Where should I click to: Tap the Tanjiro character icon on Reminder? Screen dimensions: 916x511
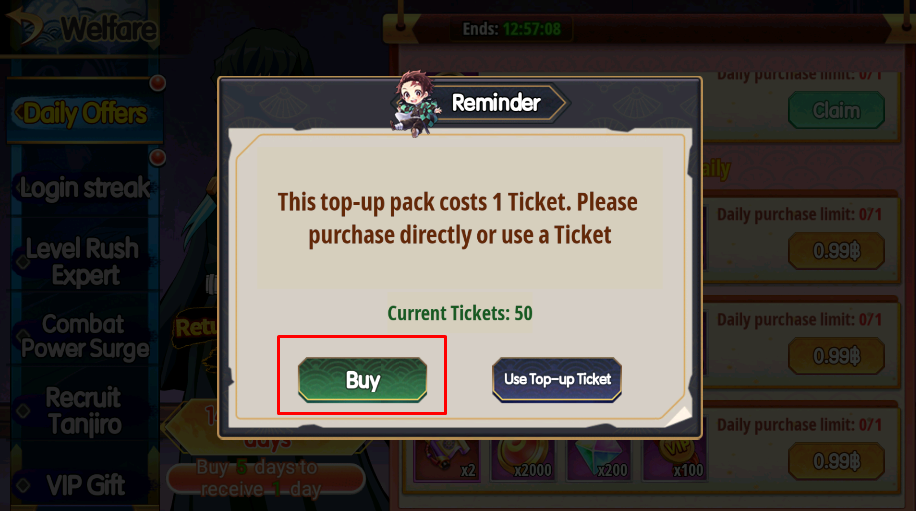click(415, 104)
